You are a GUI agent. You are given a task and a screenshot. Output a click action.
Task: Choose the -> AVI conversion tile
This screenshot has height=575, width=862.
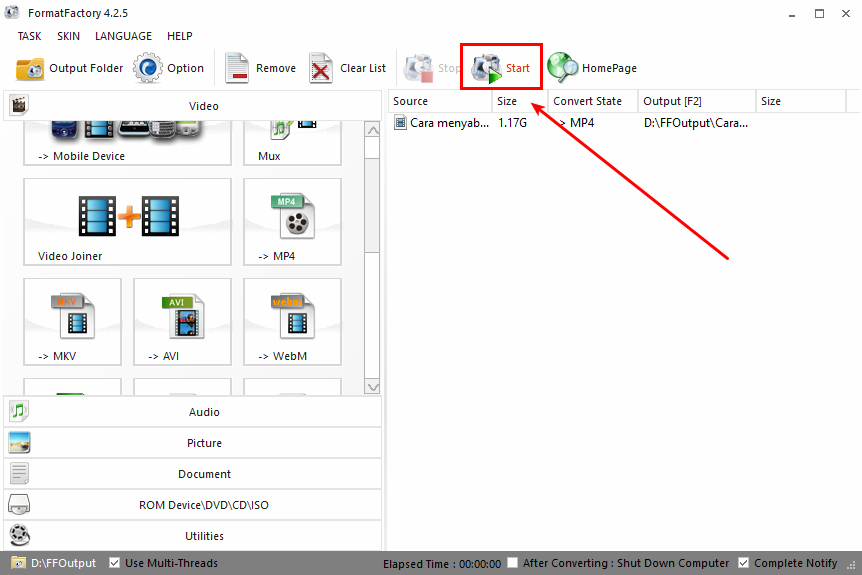tap(182, 322)
